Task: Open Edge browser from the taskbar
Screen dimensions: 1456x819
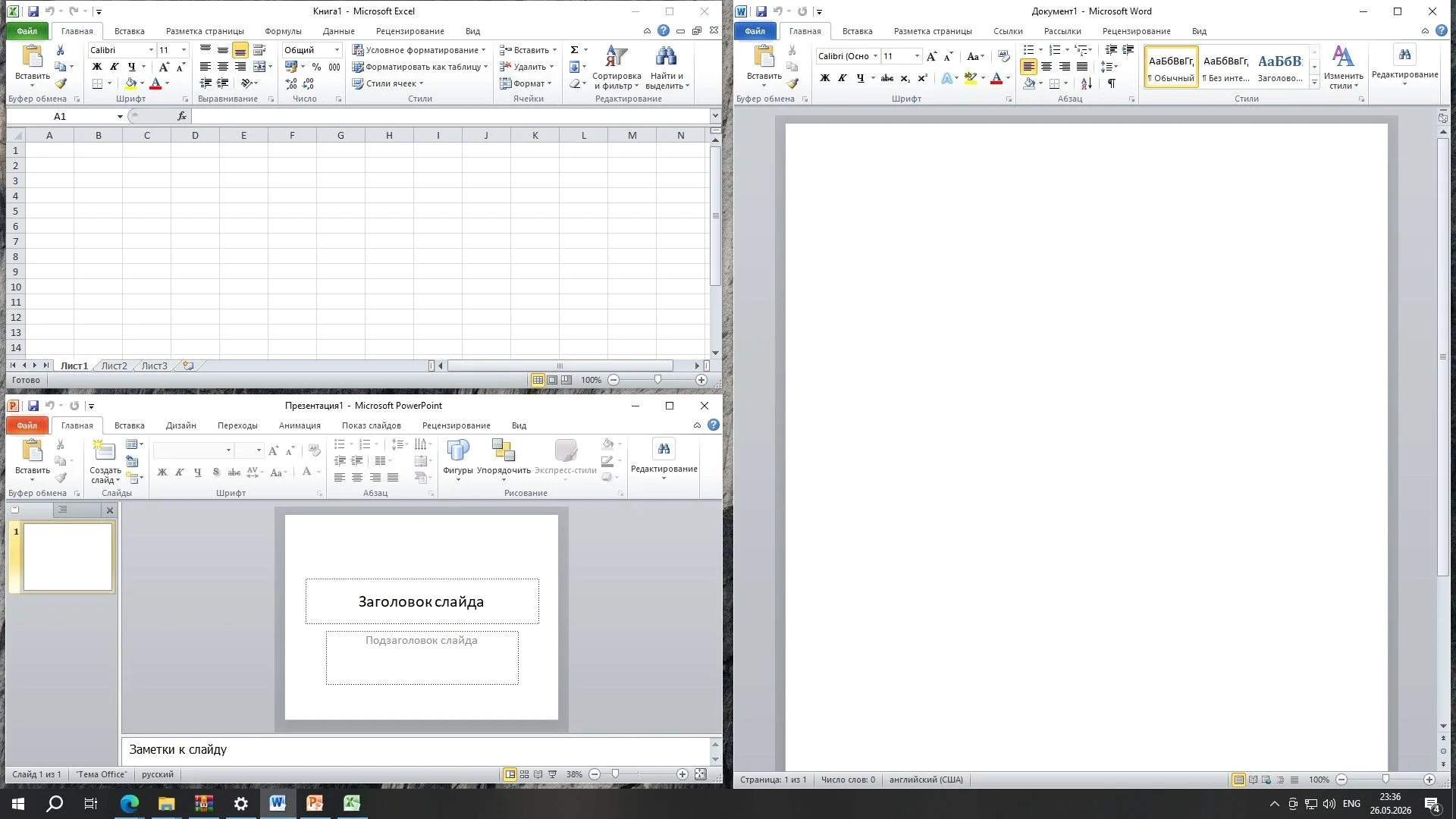Action: pyautogui.click(x=129, y=804)
